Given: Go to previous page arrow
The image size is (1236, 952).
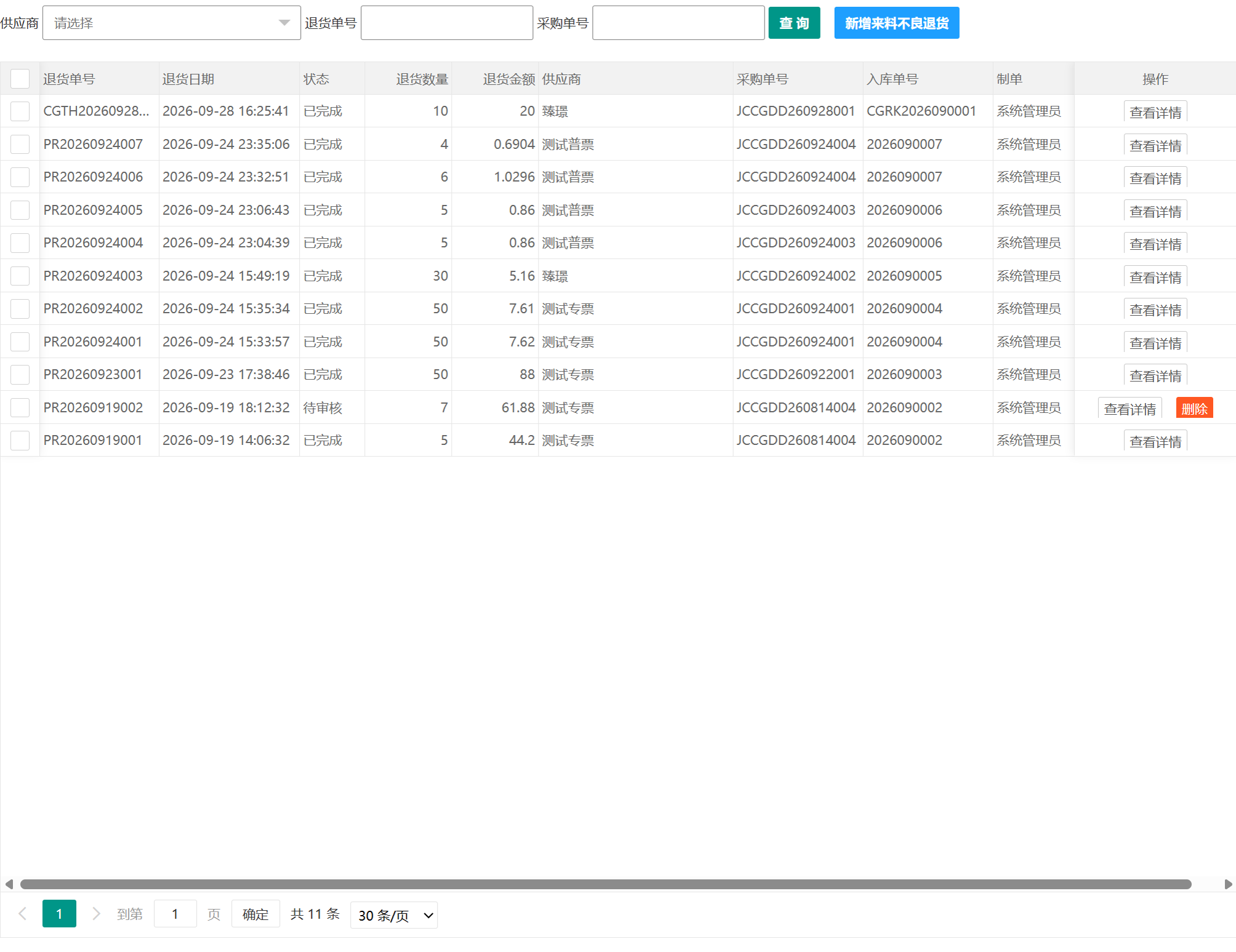Looking at the screenshot, I should point(23,914).
